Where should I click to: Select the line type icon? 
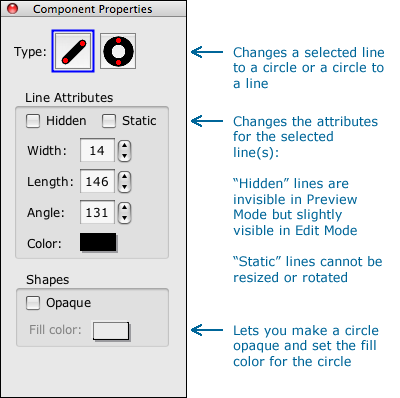tap(73, 51)
